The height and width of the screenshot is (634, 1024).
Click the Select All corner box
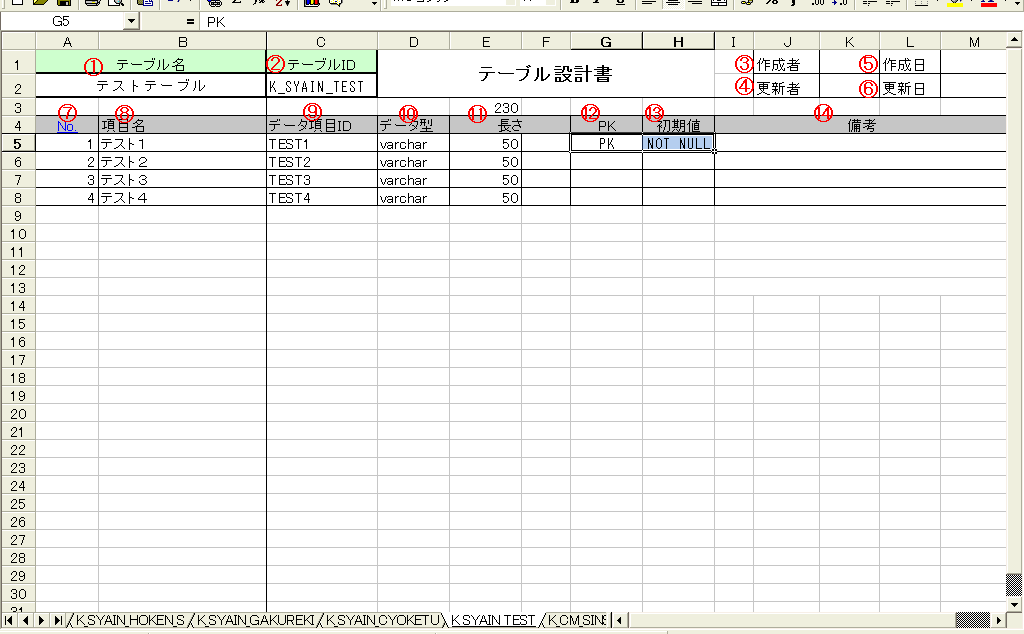17,41
